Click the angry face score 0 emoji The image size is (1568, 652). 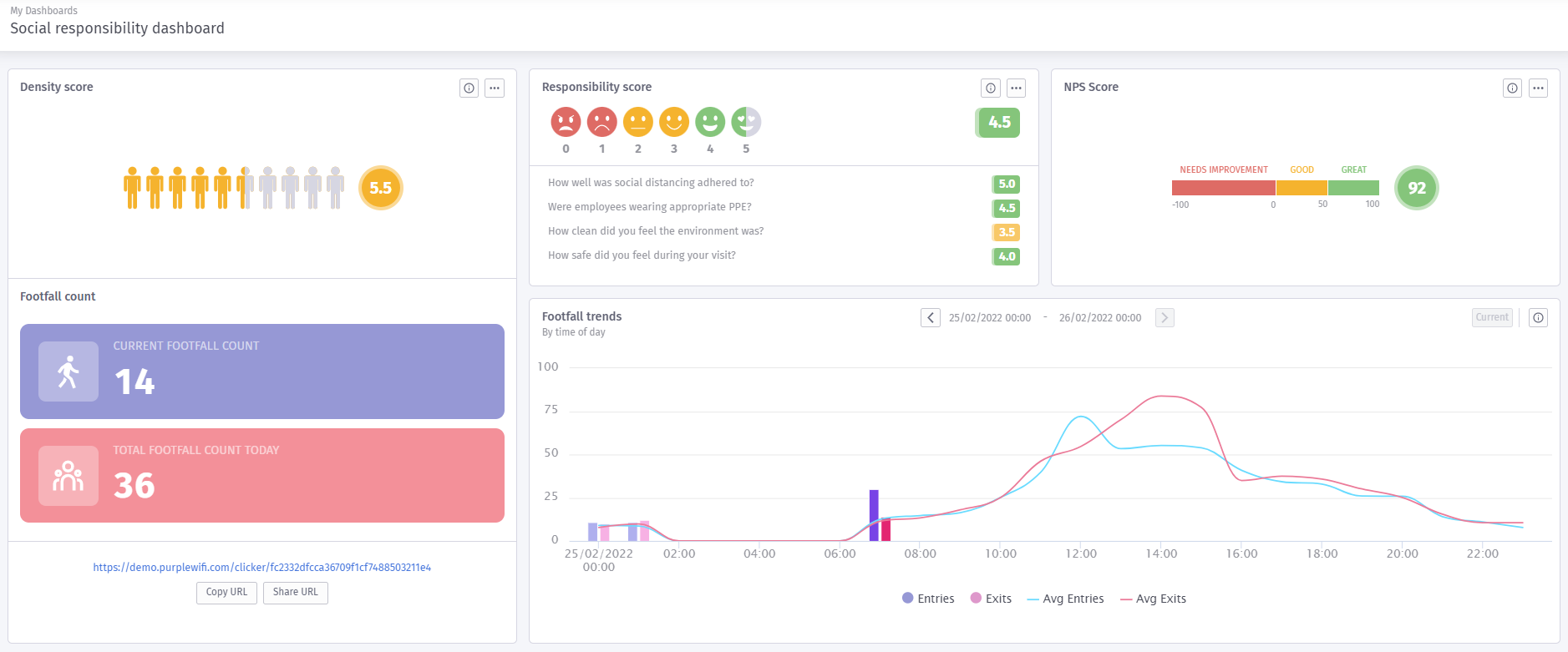[566, 122]
